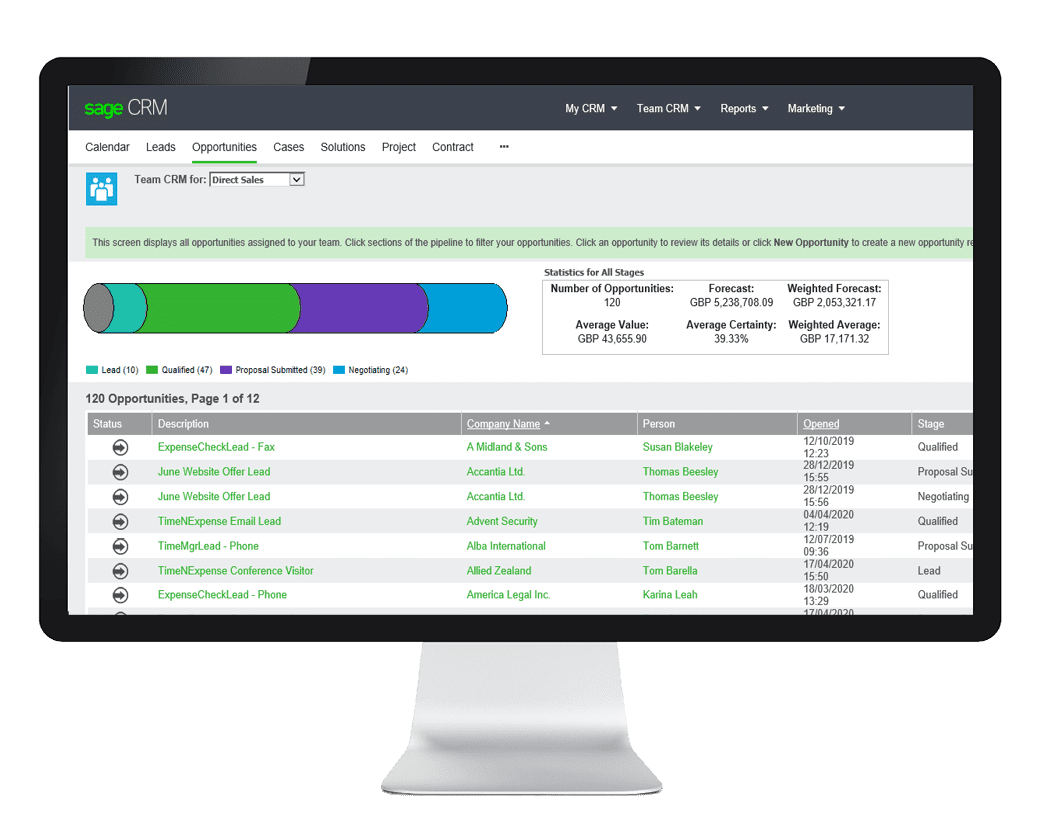Click the Forecast value GBP 5,238,708.09
This screenshot has width=1042, height=833.
pos(731,302)
